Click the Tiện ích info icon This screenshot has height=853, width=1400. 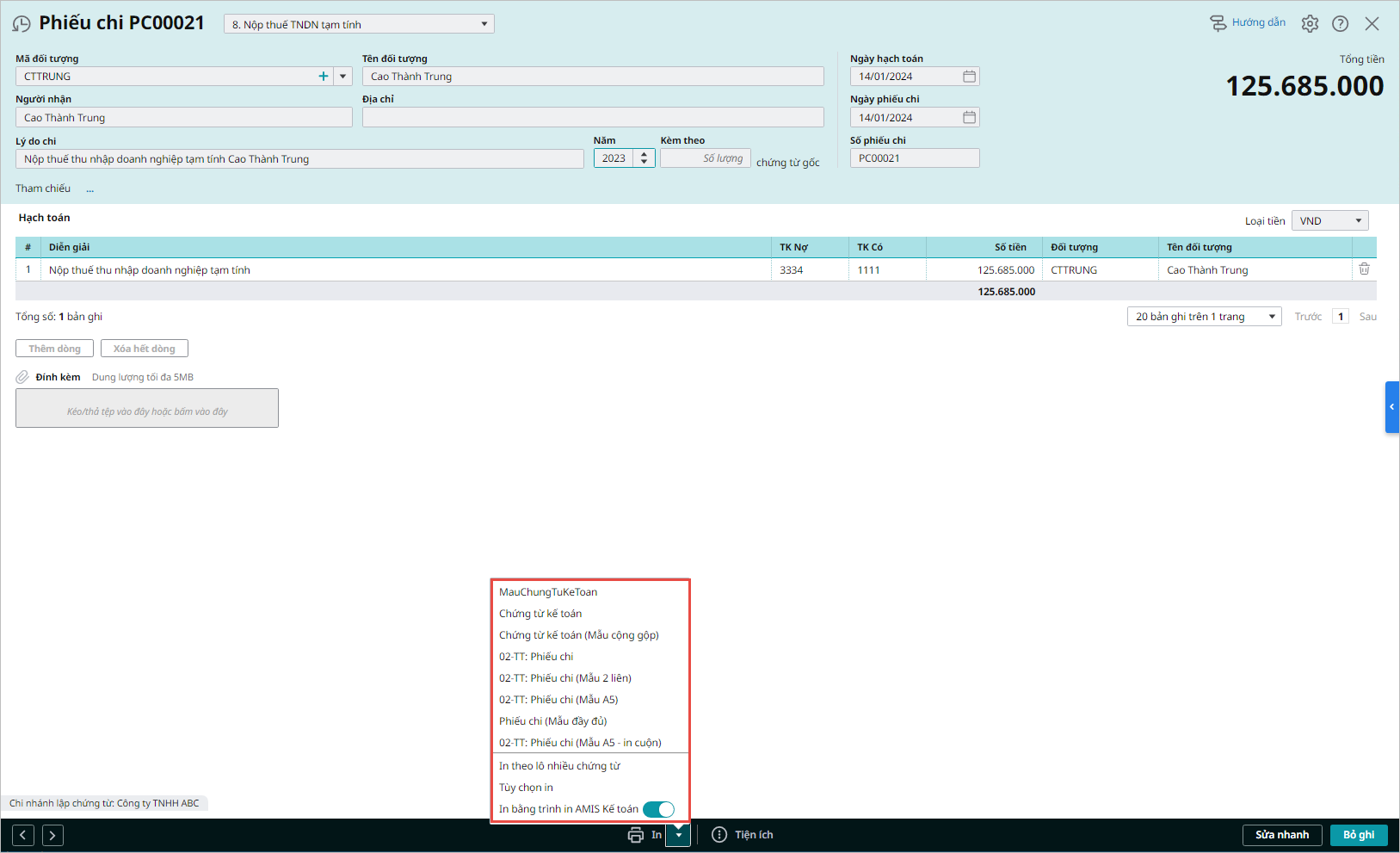[719, 835]
